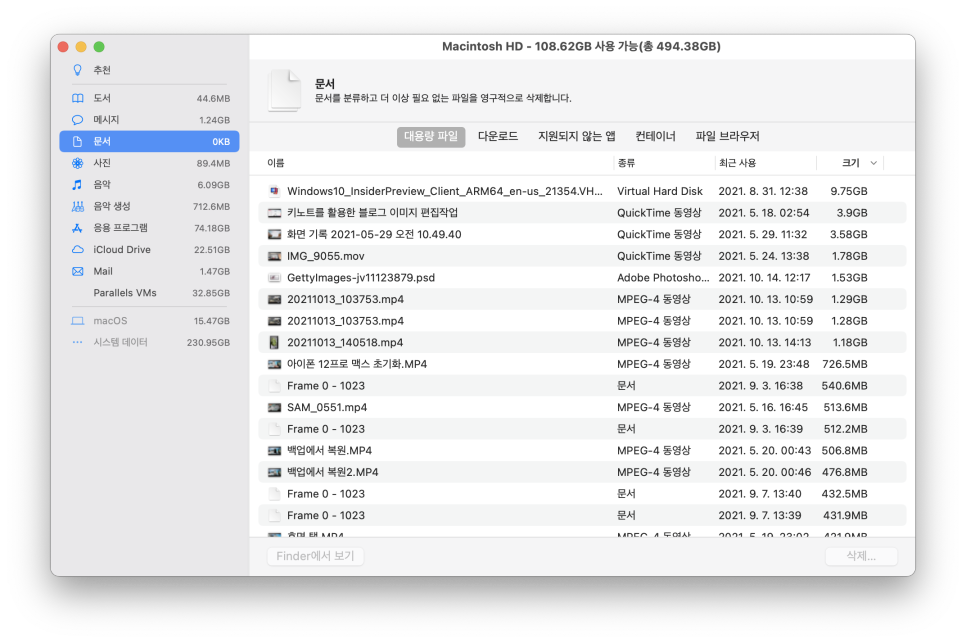Click the 9.75GB size value
966x643 pixels.
coord(849,192)
